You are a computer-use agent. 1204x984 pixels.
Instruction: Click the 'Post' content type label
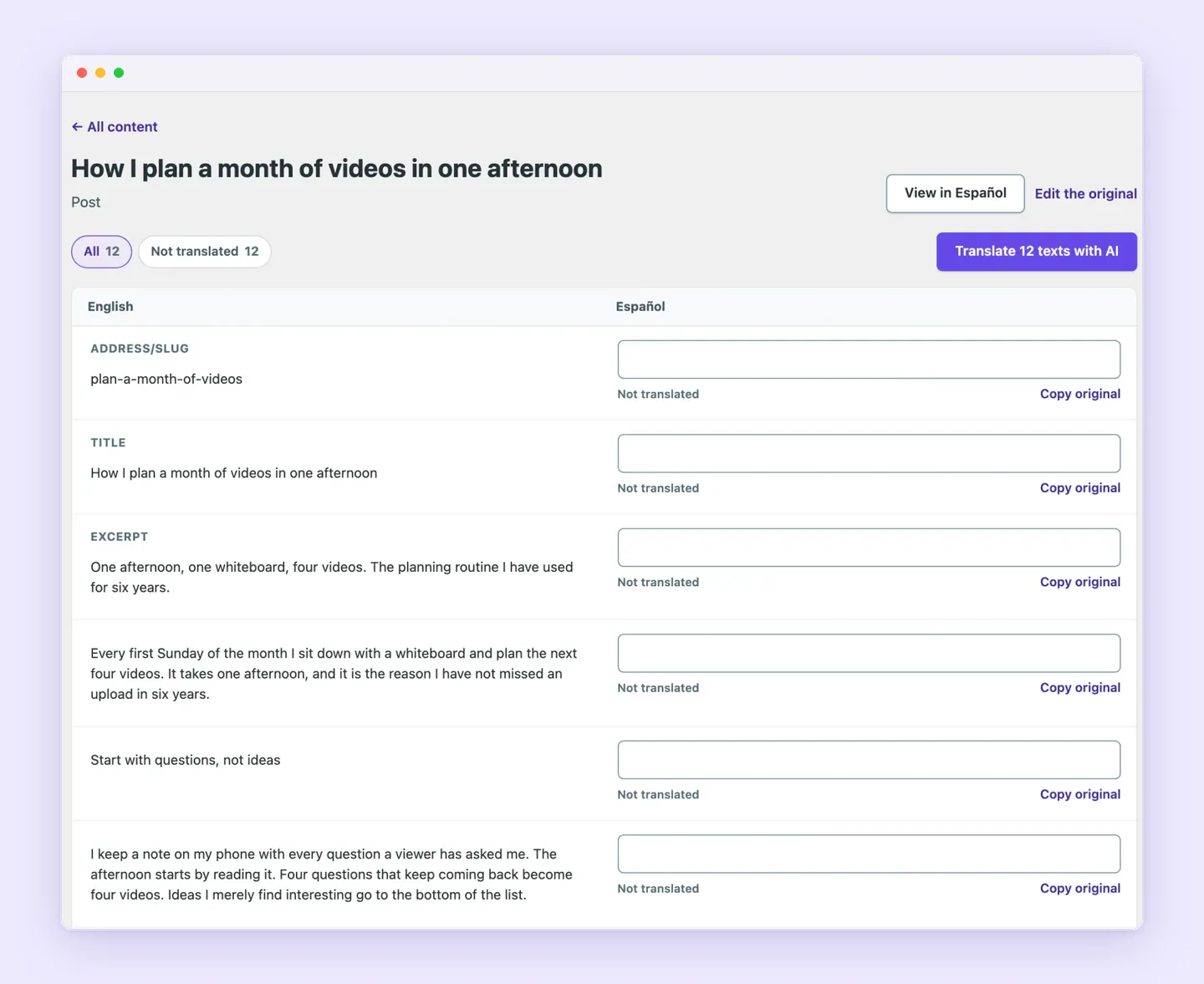point(85,202)
